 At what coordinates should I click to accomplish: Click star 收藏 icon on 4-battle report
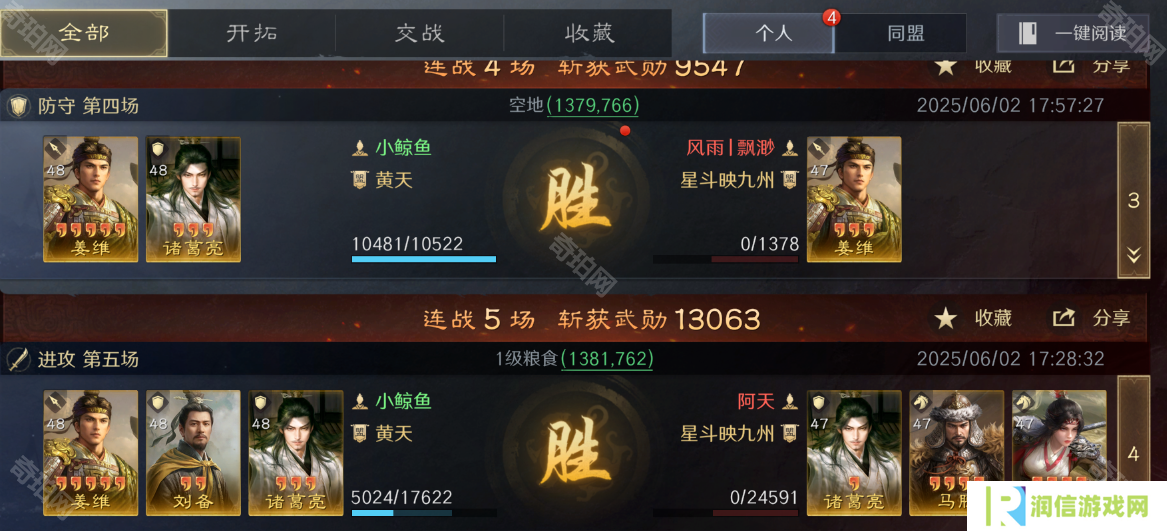pos(946,66)
